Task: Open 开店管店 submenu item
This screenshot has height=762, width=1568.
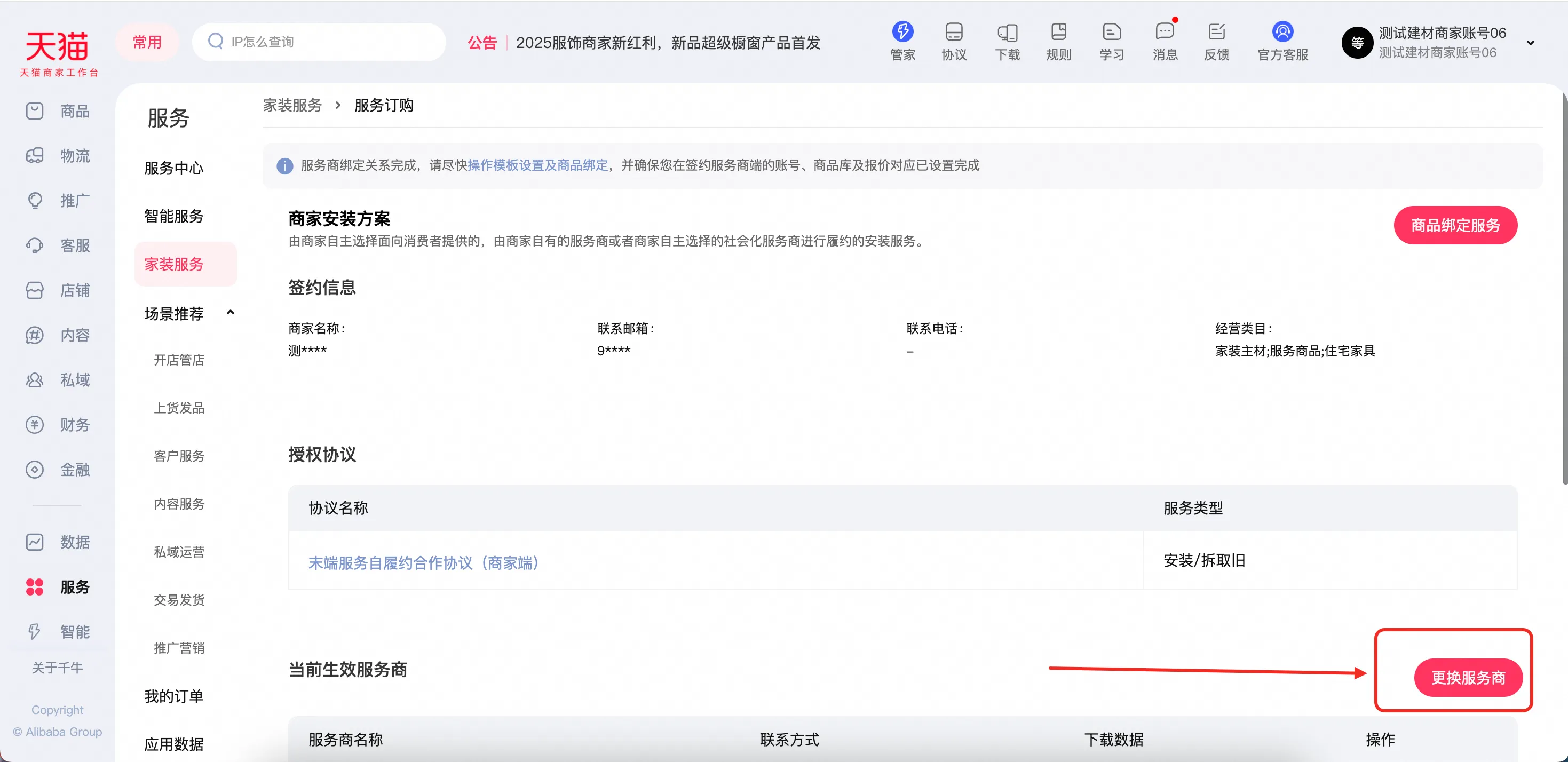Action: pyautogui.click(x=179, y=360)
